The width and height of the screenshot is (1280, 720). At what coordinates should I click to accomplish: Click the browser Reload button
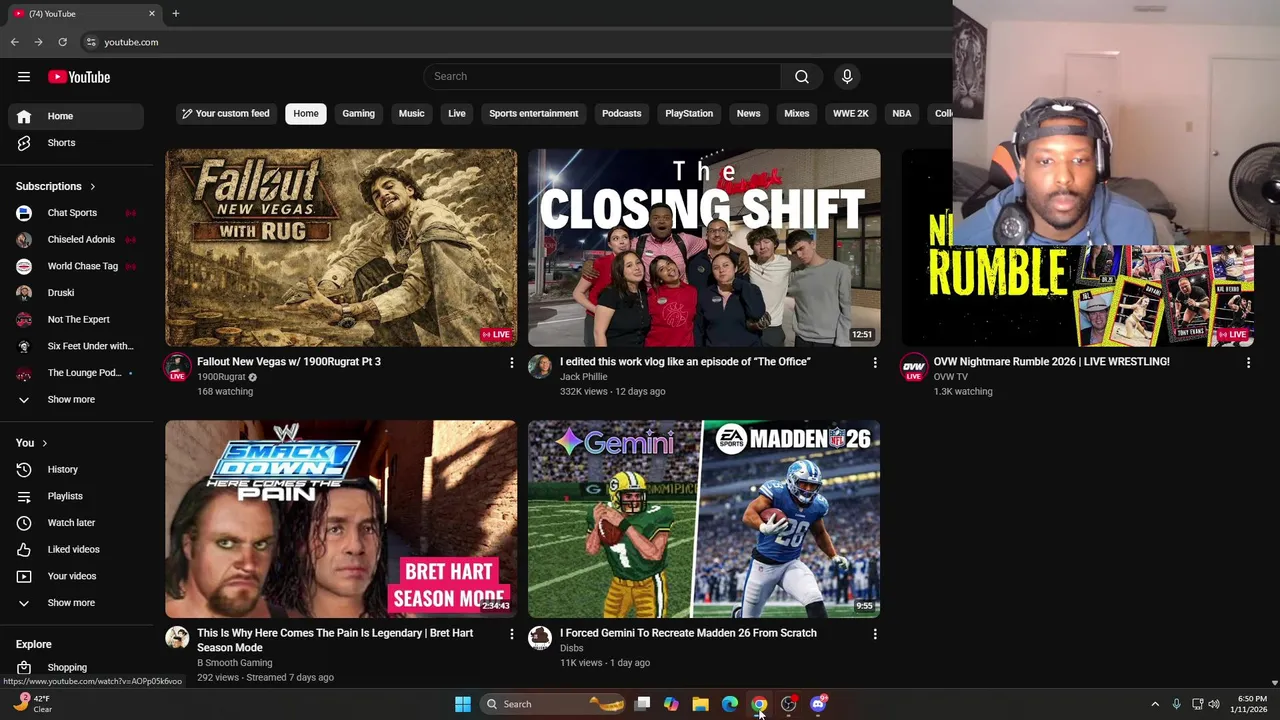coord(62,42)
